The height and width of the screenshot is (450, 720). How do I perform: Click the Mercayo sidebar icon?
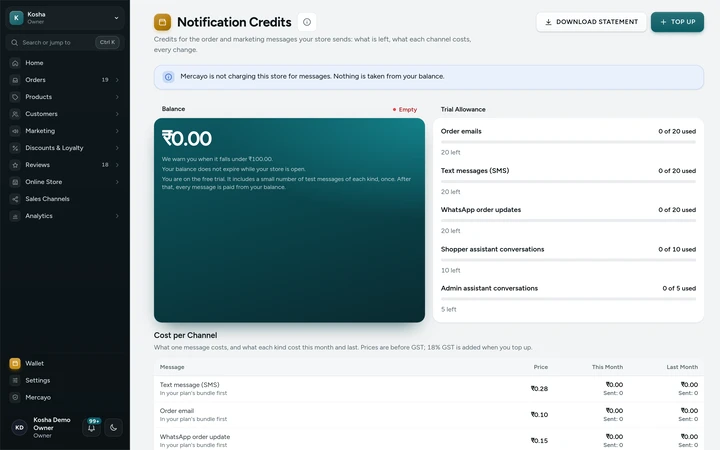(15, 397)
